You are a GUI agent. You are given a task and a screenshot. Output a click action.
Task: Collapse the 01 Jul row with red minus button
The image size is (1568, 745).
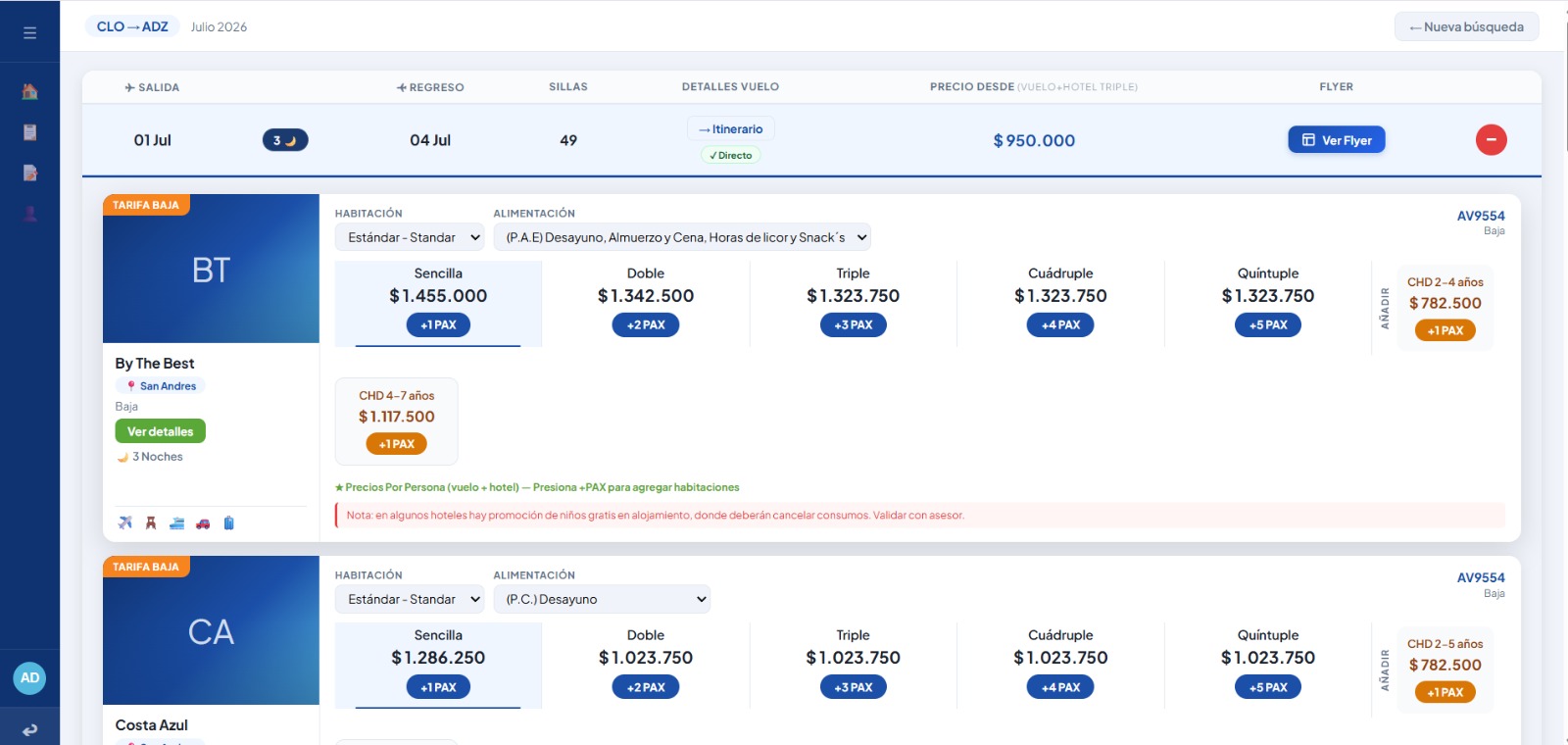pos(1491,140)
